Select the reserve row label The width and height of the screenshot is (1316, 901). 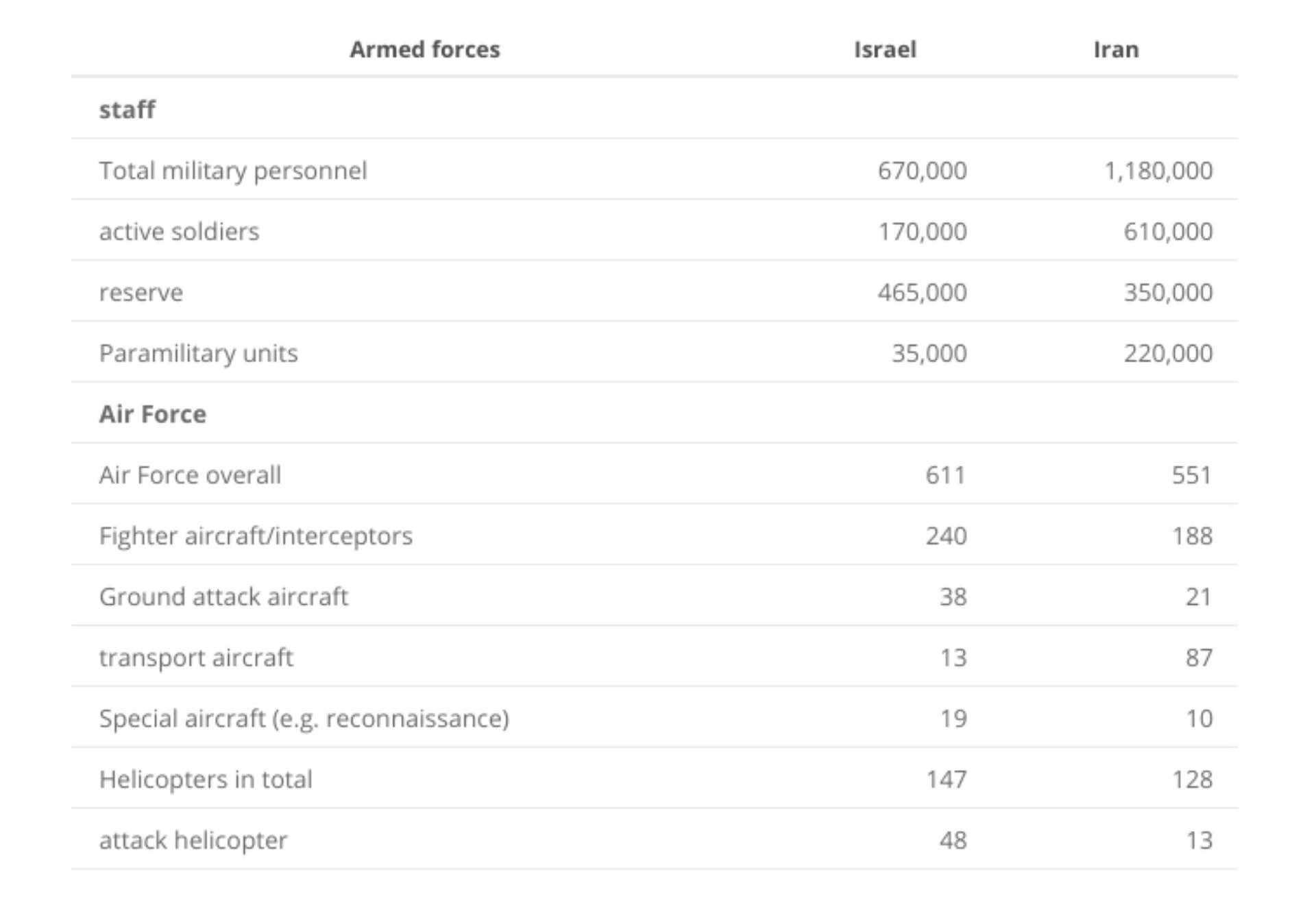tap(141, 293)
